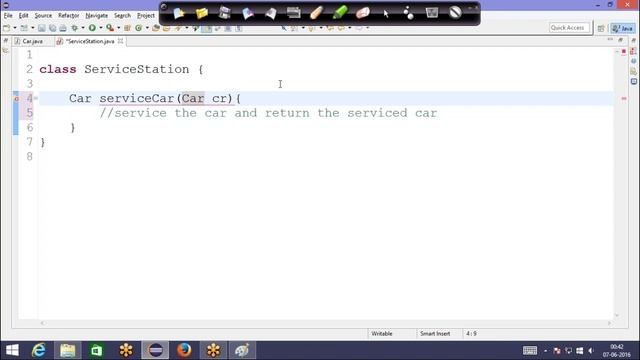Click the green Run button icon
The width and height of the screenshot is (640, 360).
(92, 28)
